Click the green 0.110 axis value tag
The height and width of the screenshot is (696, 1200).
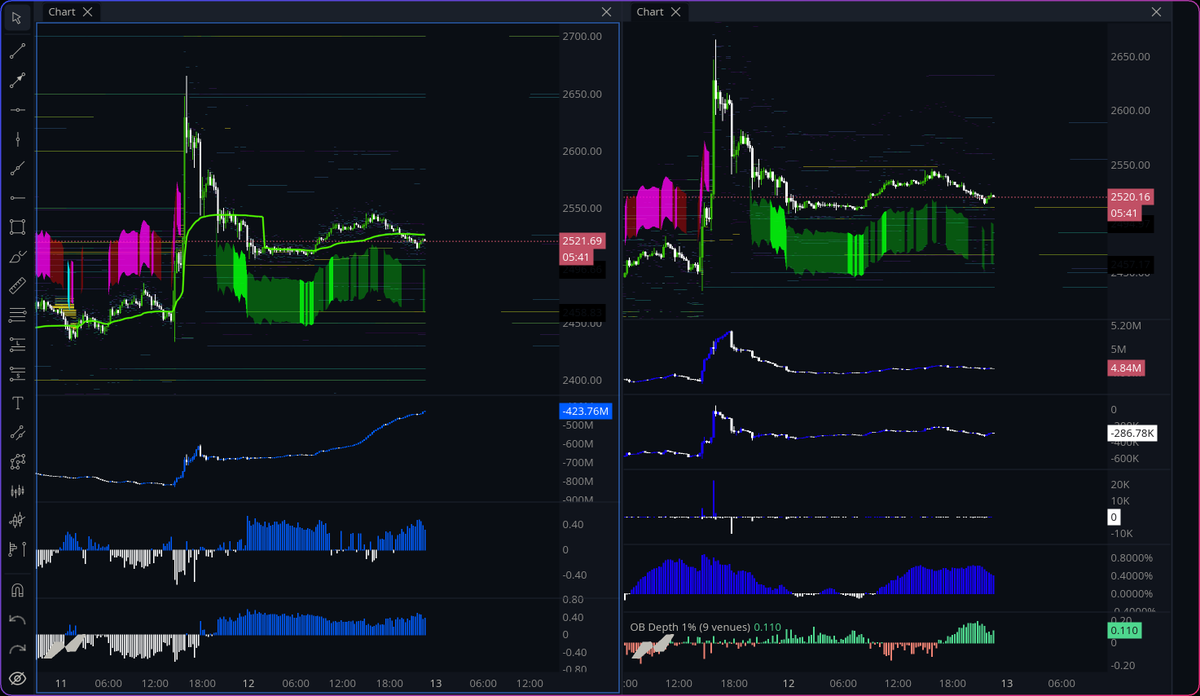tap(1125, 631)
